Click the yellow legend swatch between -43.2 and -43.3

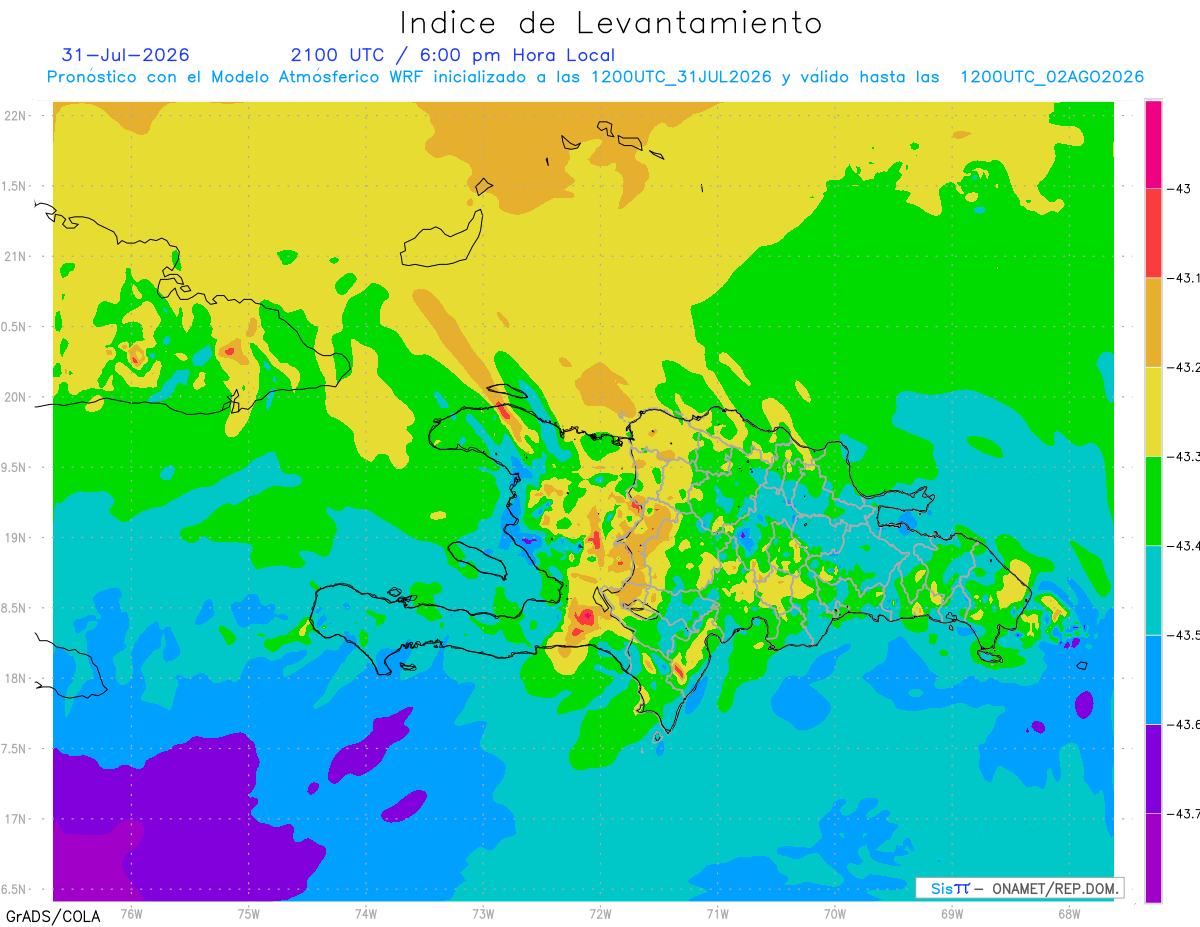point(1153,411)
